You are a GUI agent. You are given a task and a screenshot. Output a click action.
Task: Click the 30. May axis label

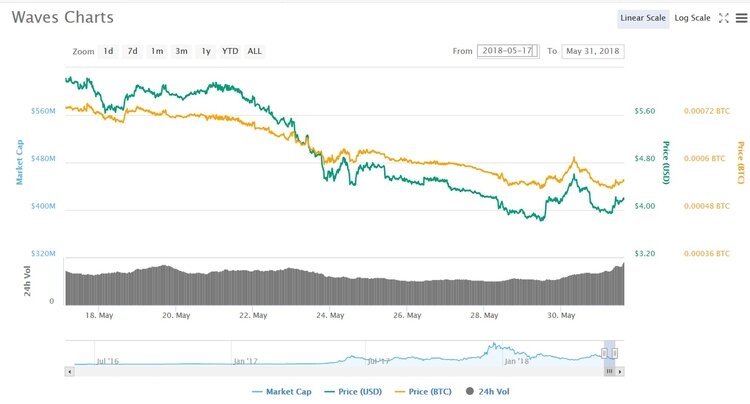tap(561, 316)
